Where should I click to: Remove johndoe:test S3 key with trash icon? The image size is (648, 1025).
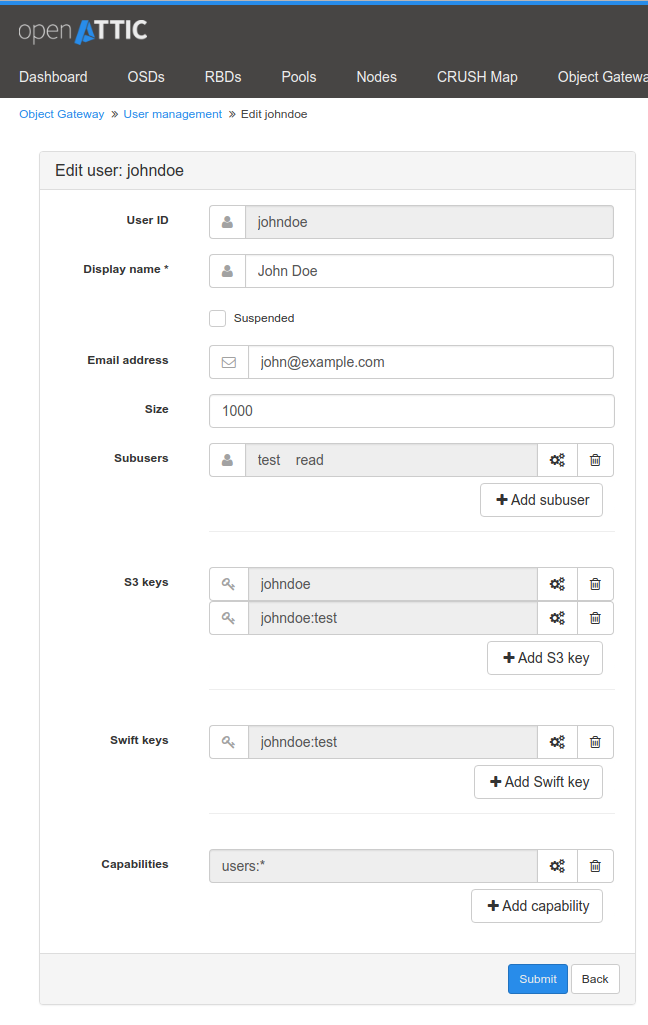point(595,618)
